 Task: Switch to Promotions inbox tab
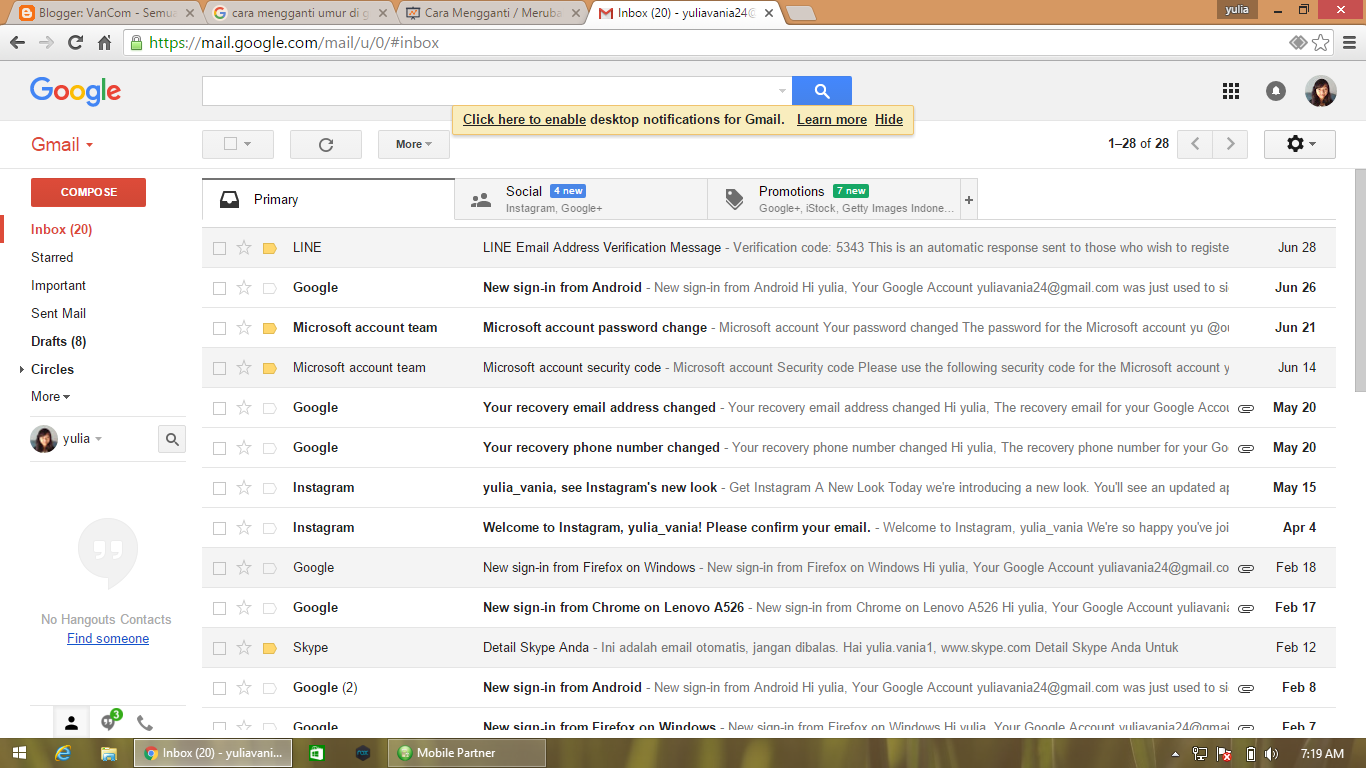(x=834, y=199)
